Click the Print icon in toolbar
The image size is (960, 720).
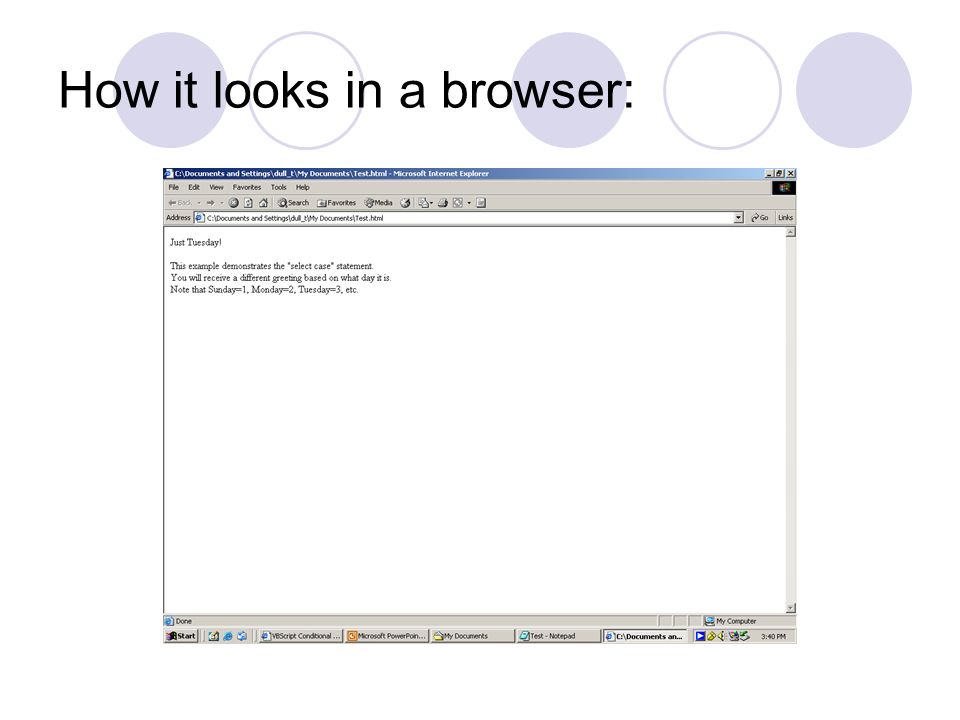(x=442, y=203)
